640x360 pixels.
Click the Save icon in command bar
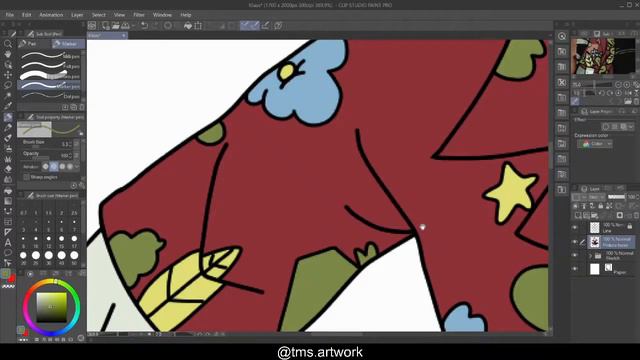point(125,26)
